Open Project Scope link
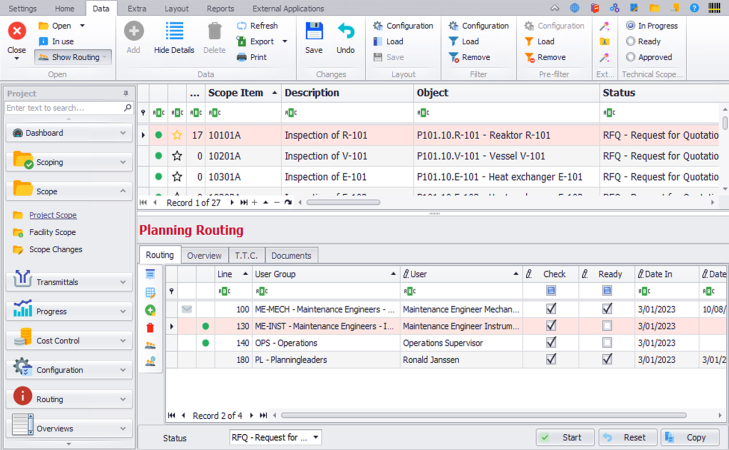Screen dimensions: 729x450 pyautogui.click(x=53, y=215)
